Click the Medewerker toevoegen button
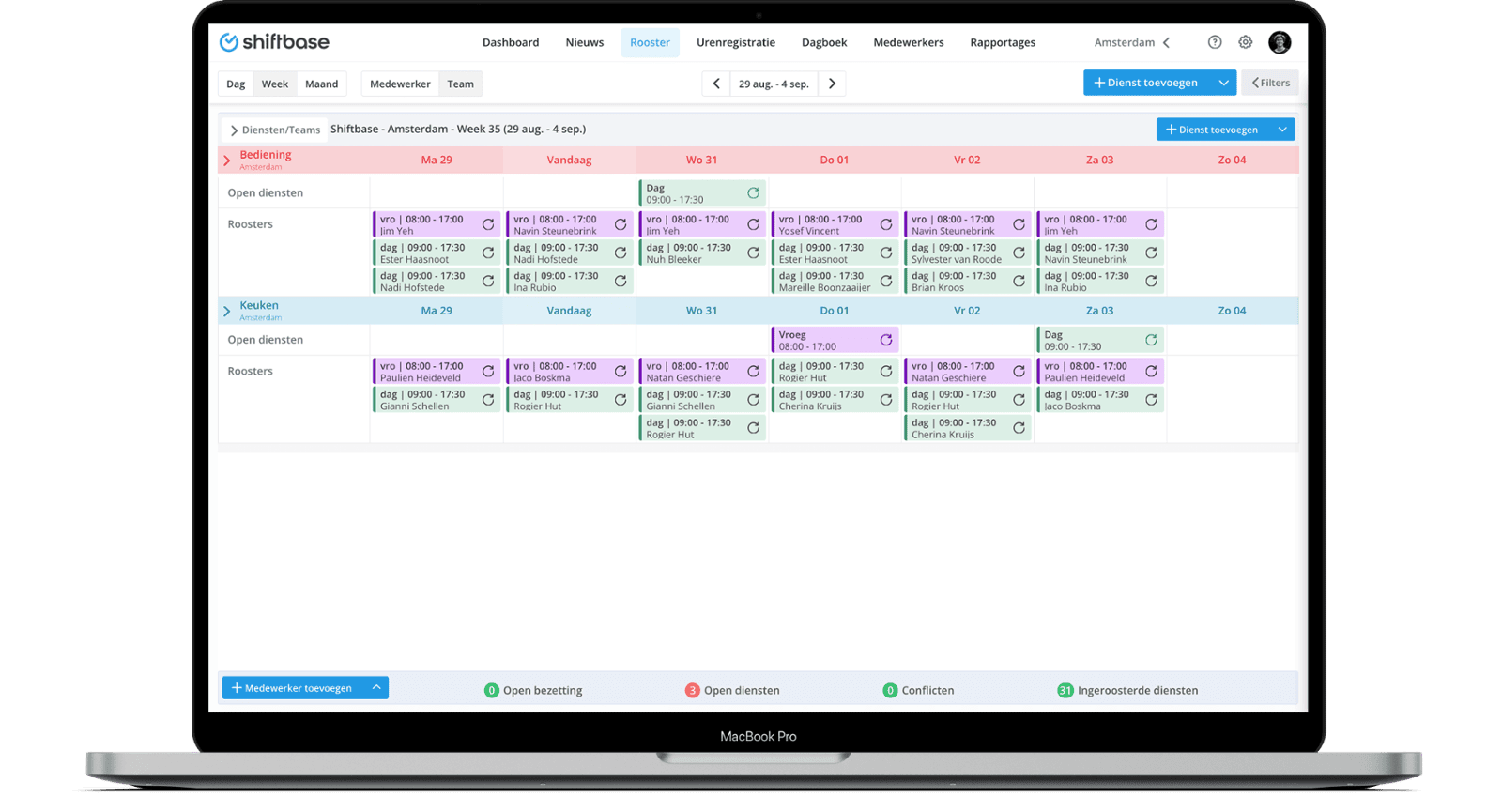Viewport: 1502px width, 812px height. [x=293, y=688]
